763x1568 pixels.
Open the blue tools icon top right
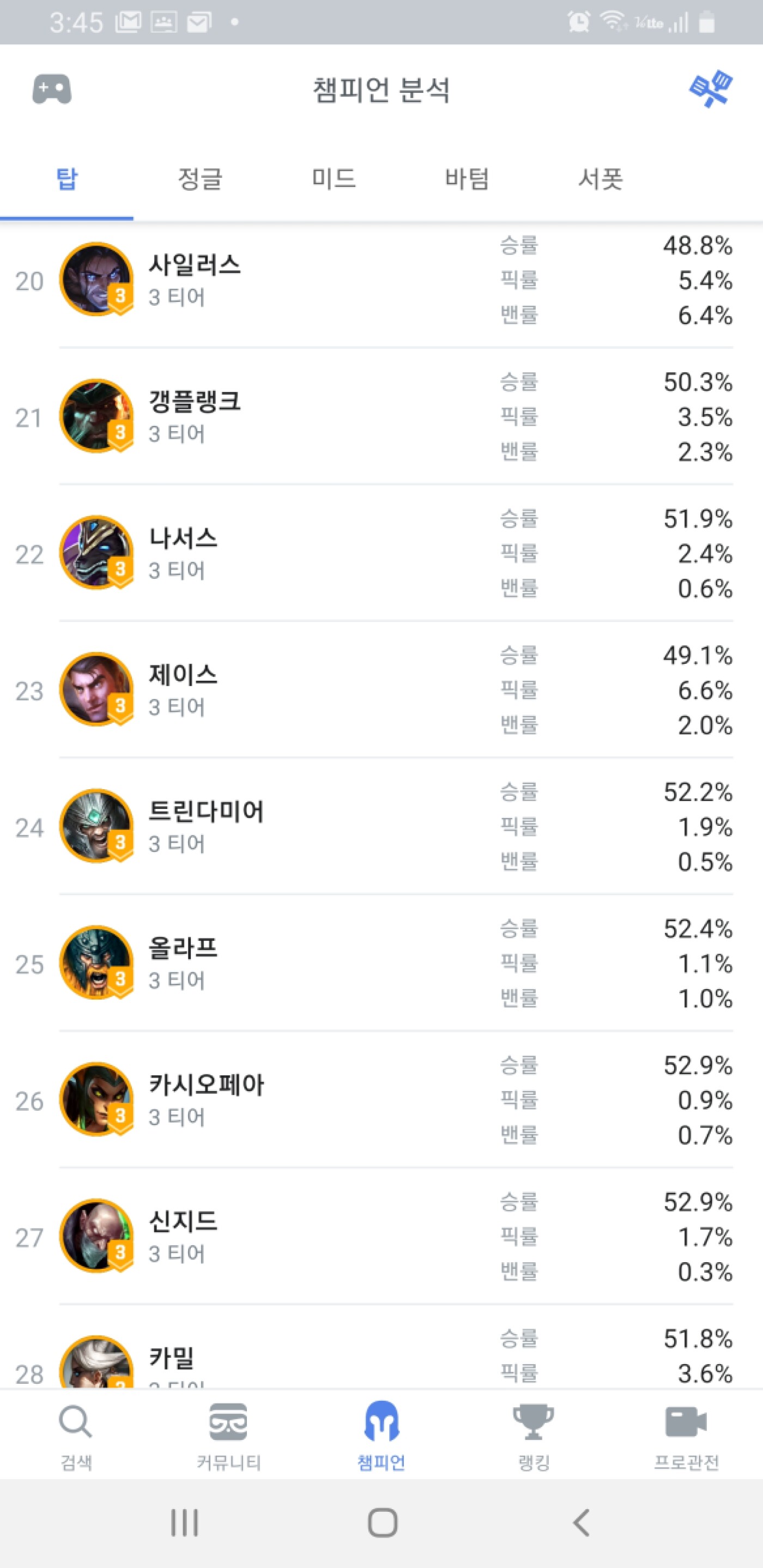(x=710, y=89)
